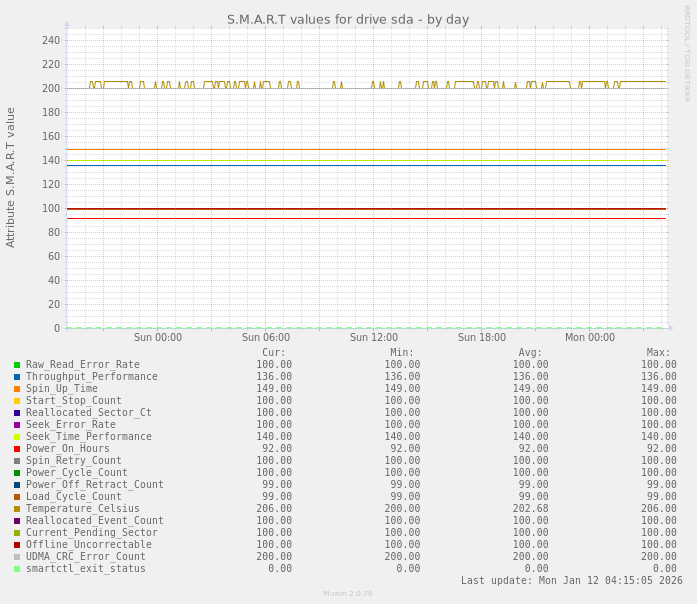The width and height of the screenshot is (697, 604).
Task: Click the 'Sun 12:00' time axis label
Action: 374,338
